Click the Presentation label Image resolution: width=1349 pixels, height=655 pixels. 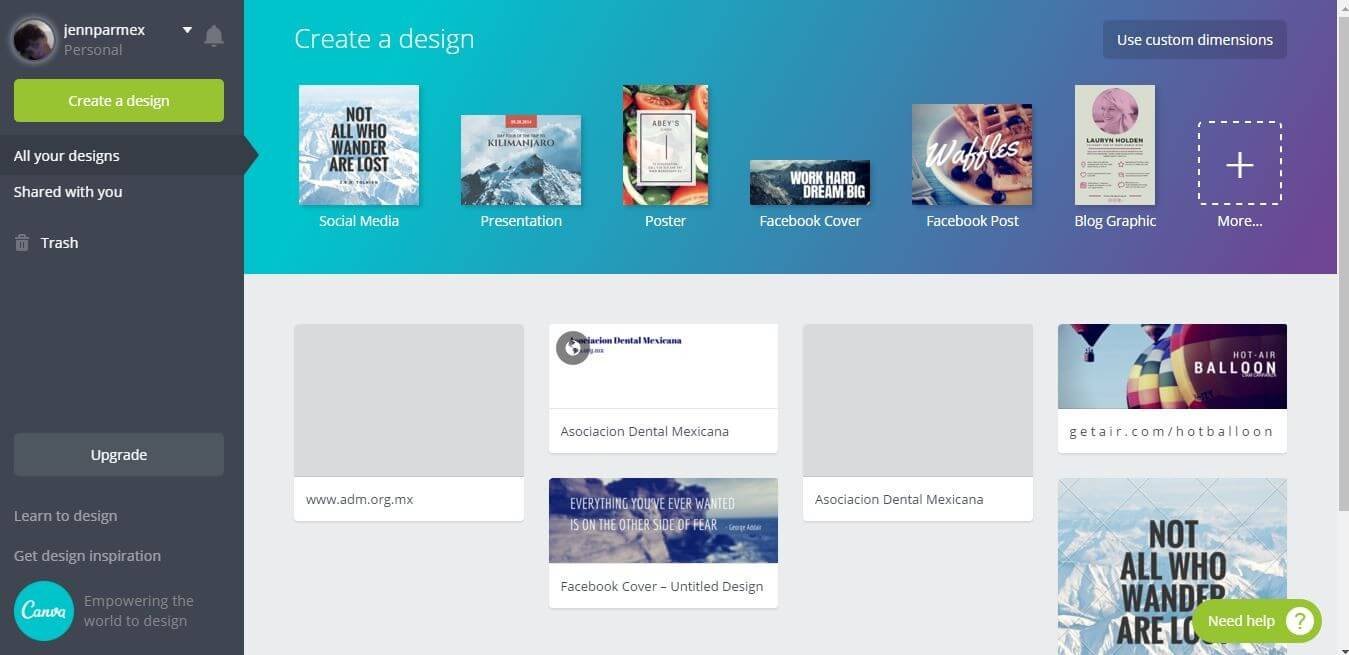(x=521, y=221)
